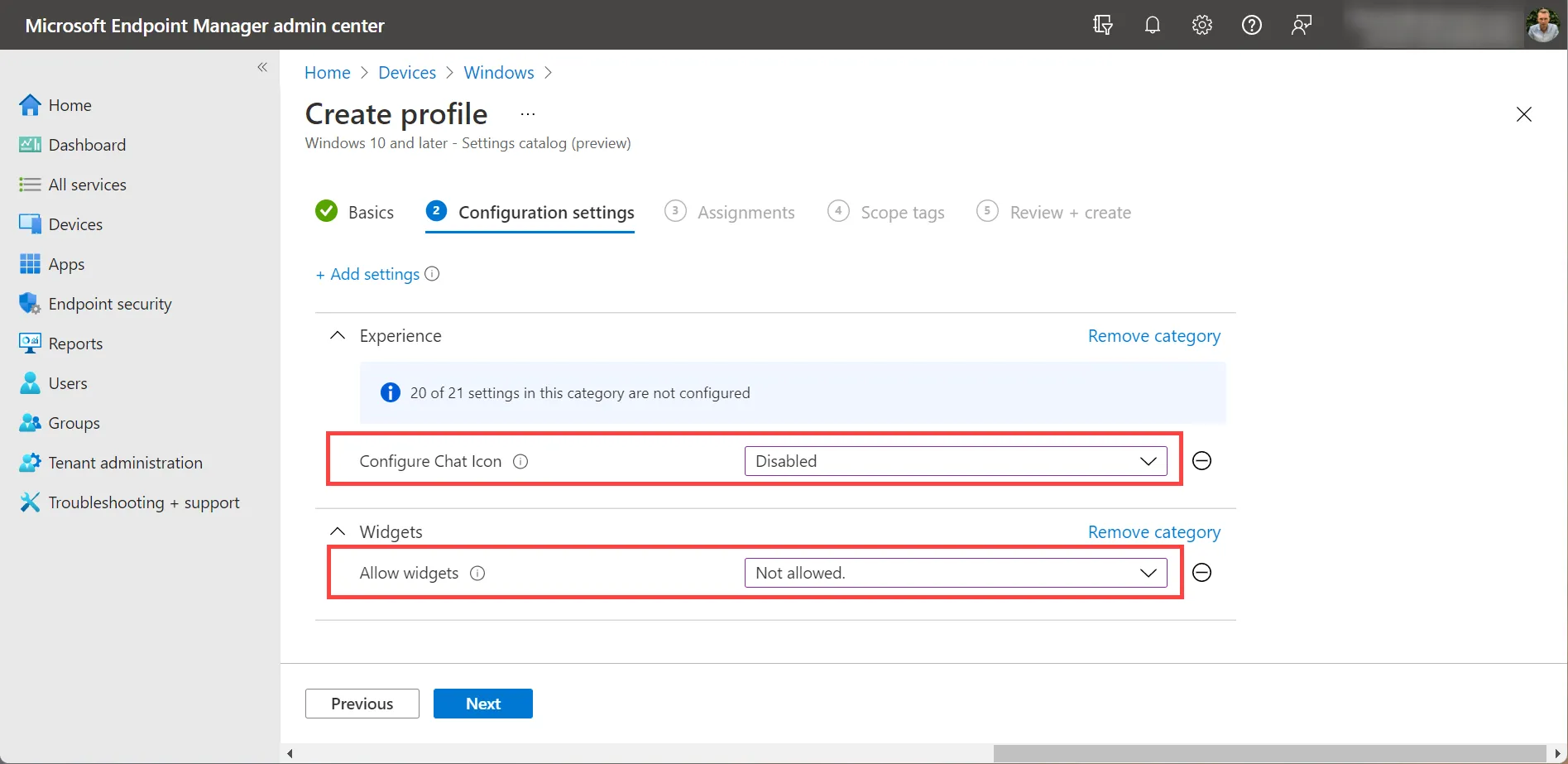1568x764 pixels.
Task: Collapse the left navigation pane
Action: (262, 67)
